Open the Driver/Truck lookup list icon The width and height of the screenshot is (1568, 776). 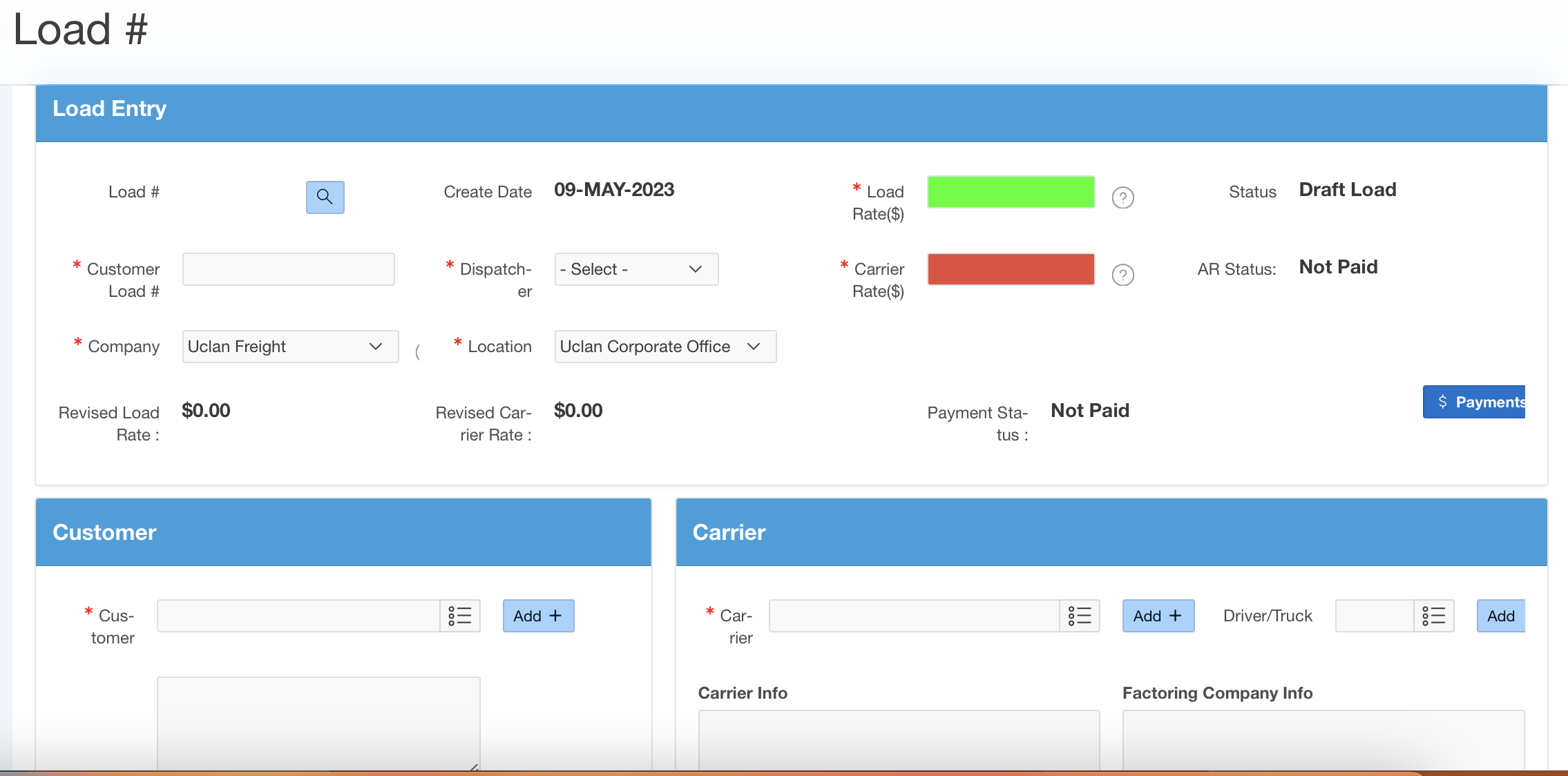pyautogui.click(x=1435, y=616)
